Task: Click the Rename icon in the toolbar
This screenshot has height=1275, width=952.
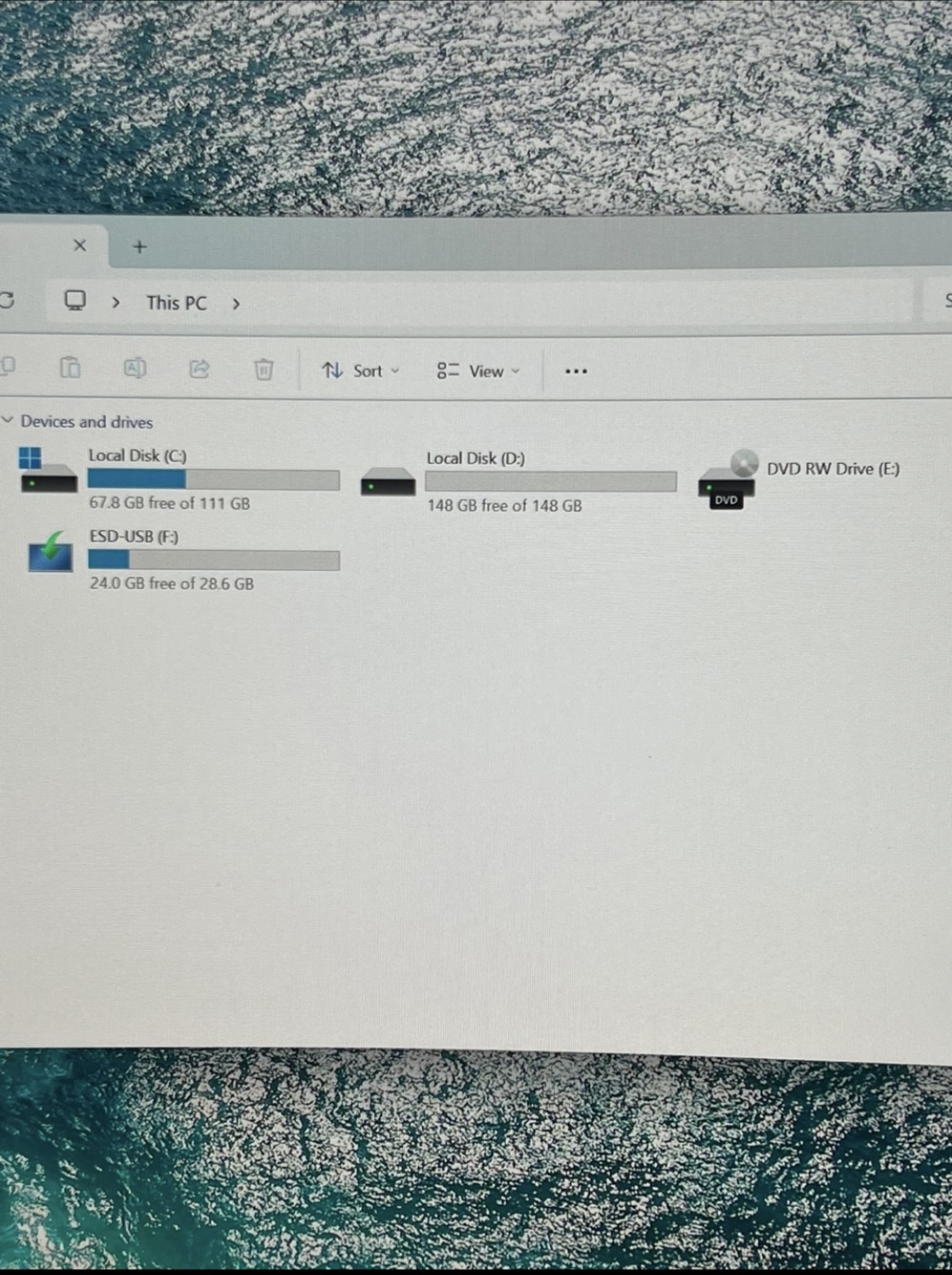Action: point(135,367)
